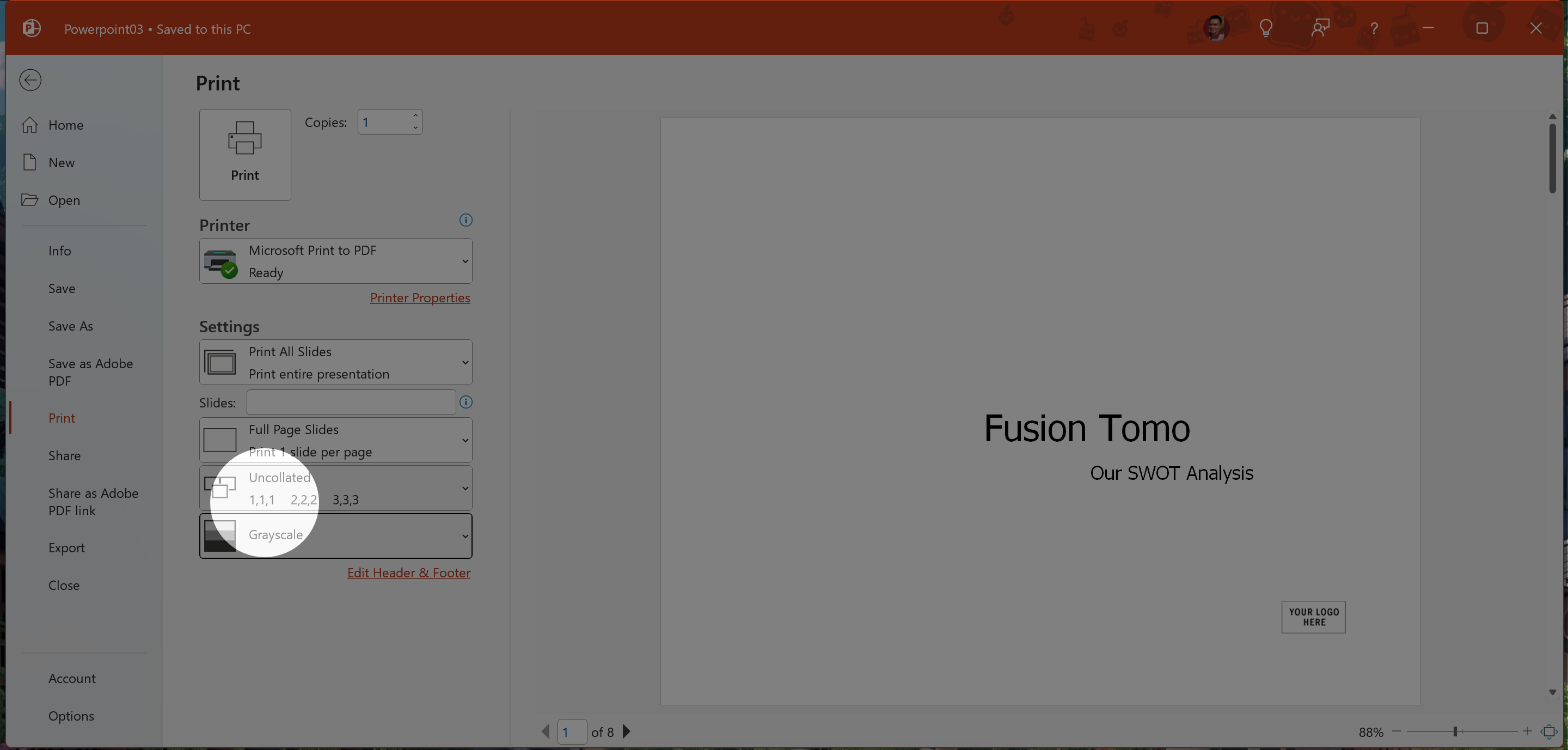This screenshot has height=750, width=1568.
Task: Click the Print button with printer icon
Action: coord(244,155)
